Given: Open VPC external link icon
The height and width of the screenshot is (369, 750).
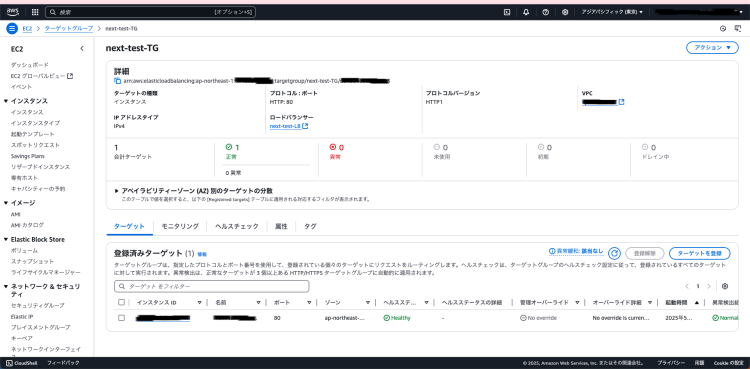Looking at the screenshot, I should click(x=621, y=102).
